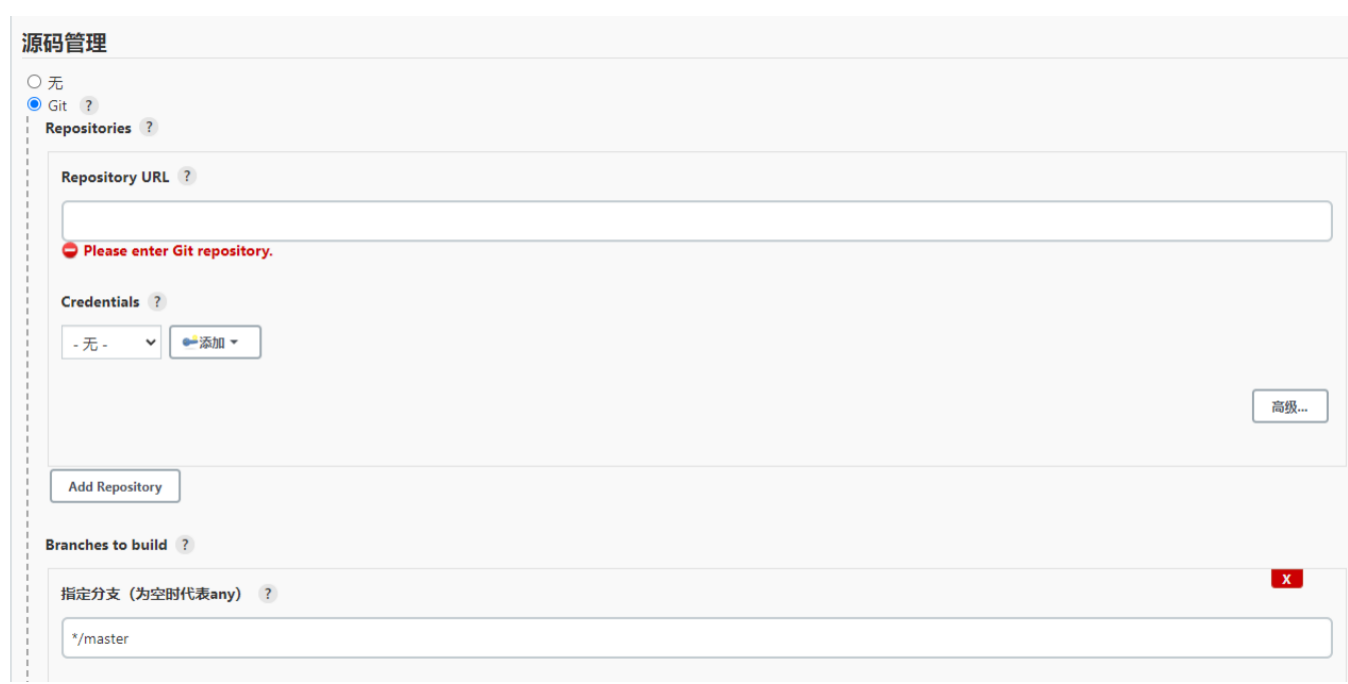This screenshot has height=684, width=1348.
Task: Click help icon beside Repositories label
Action: [x=148, y=127]
